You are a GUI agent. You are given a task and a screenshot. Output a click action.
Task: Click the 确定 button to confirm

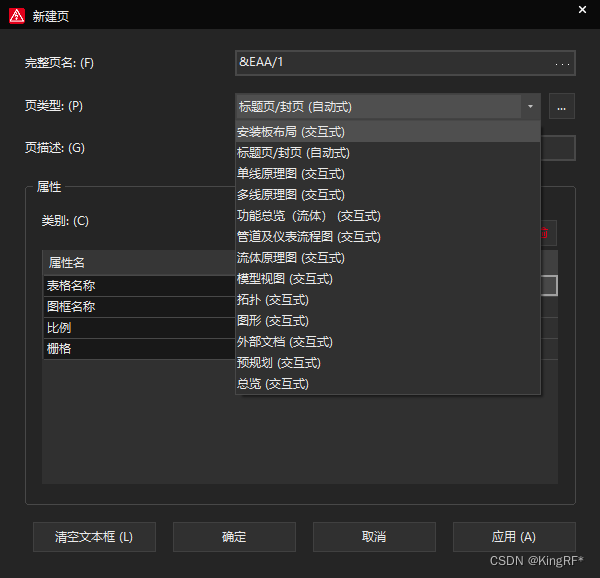(234, 537)
